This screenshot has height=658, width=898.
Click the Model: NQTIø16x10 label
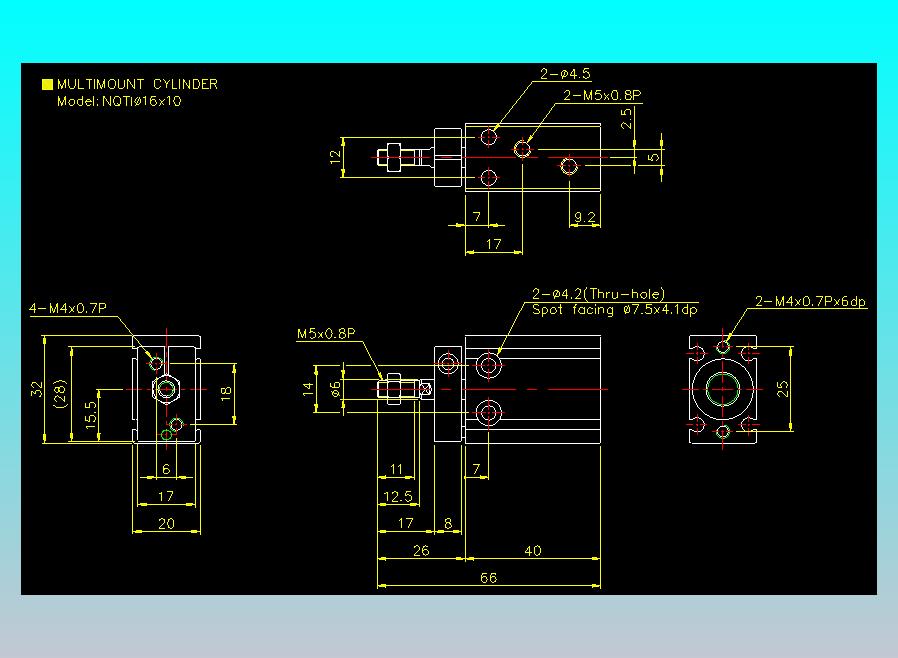click(119, 101)
